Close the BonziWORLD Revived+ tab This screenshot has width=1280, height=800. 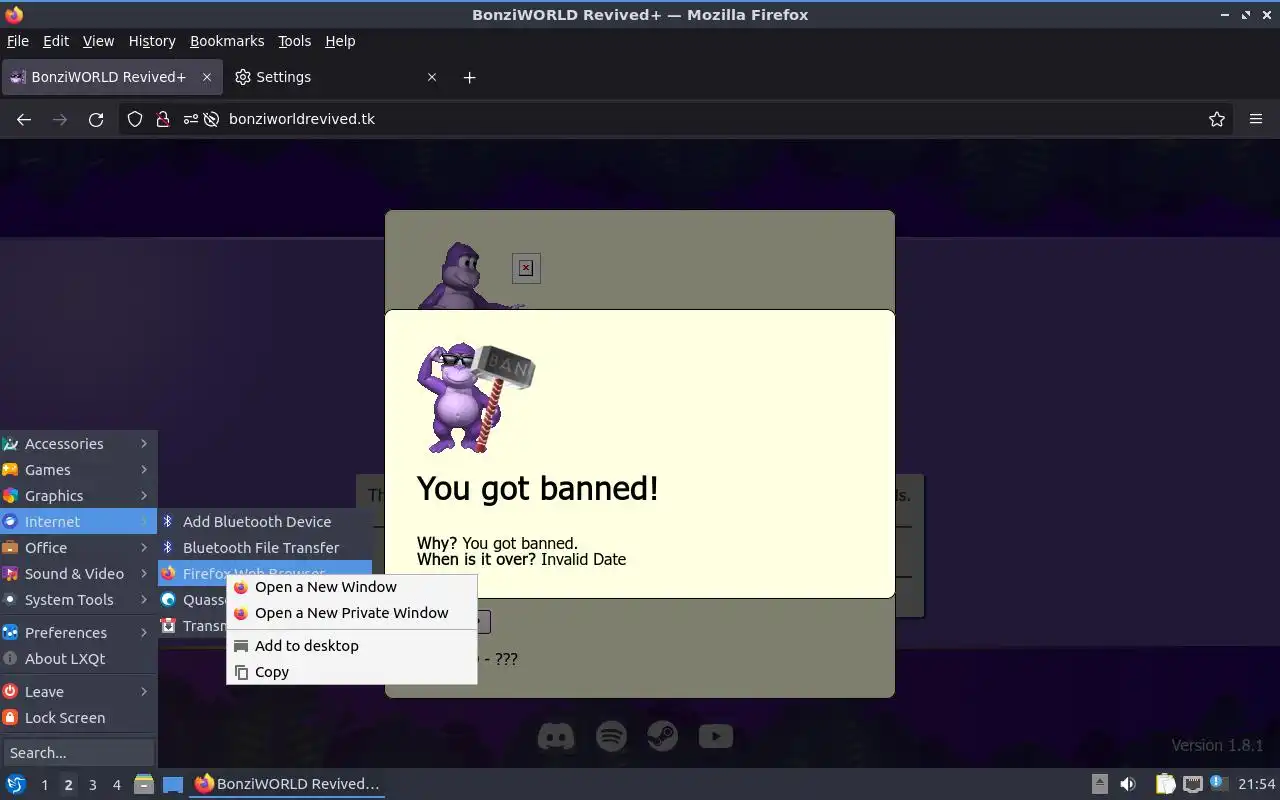point(207,77)
